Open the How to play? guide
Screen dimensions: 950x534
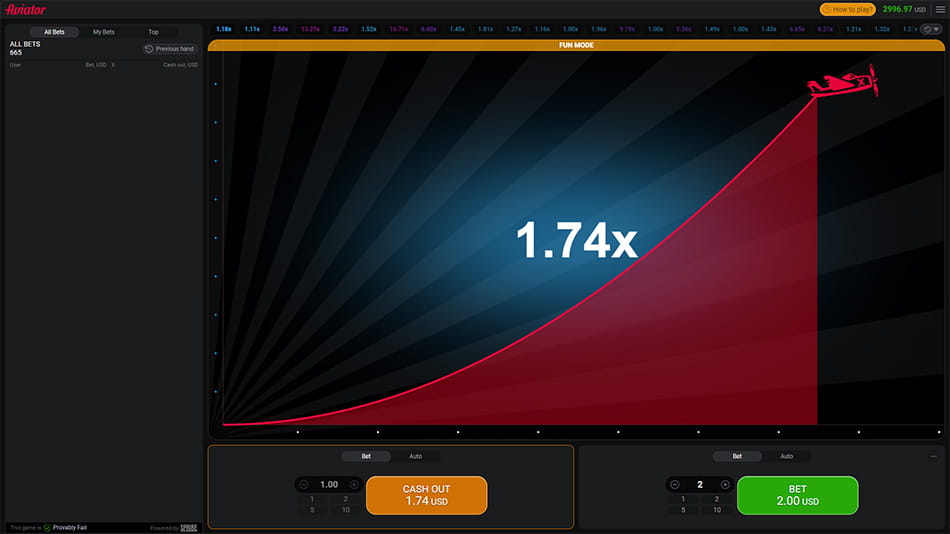848,9
